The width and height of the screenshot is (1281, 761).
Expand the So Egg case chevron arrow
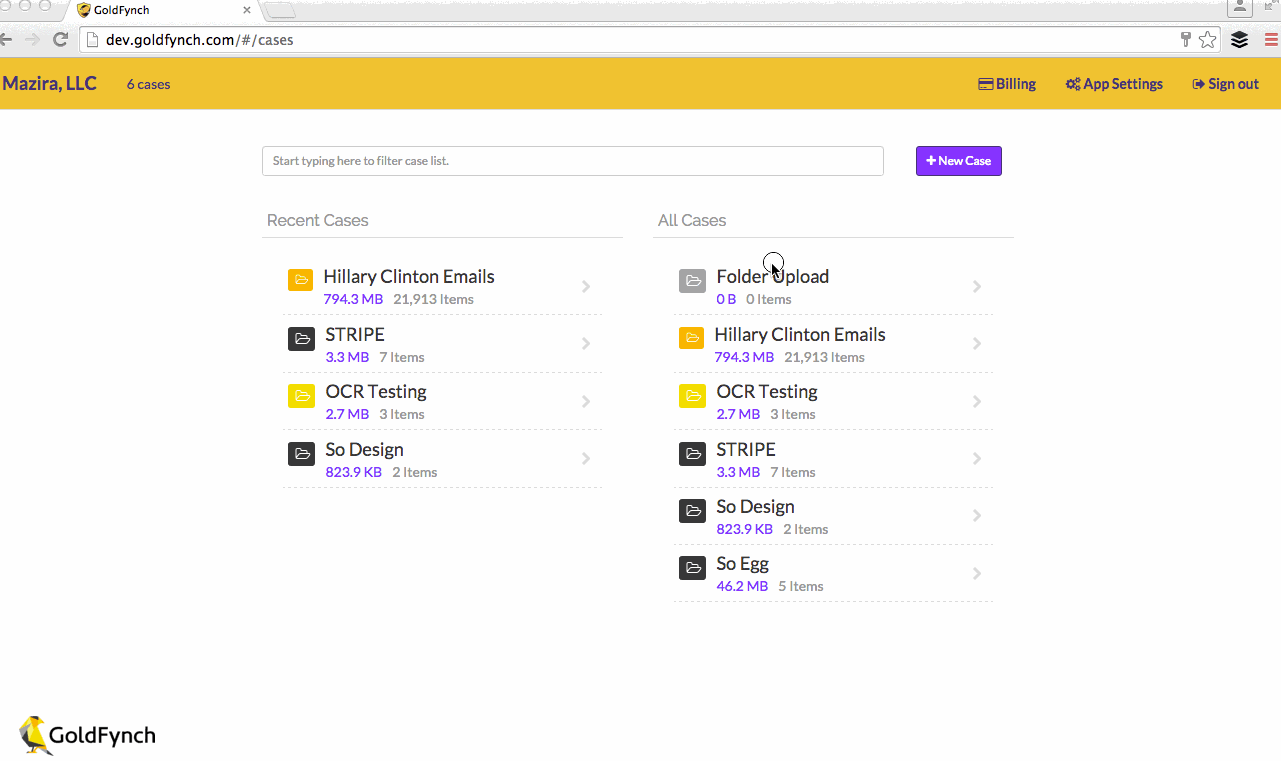[x=977, y=574]
